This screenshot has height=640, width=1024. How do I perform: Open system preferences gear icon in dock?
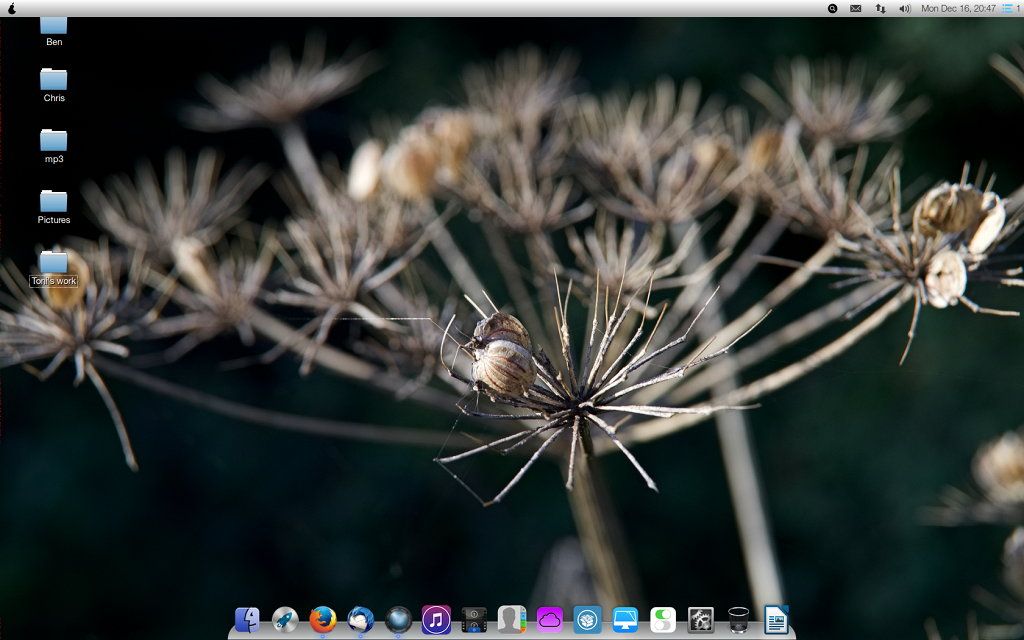[701, 620]
